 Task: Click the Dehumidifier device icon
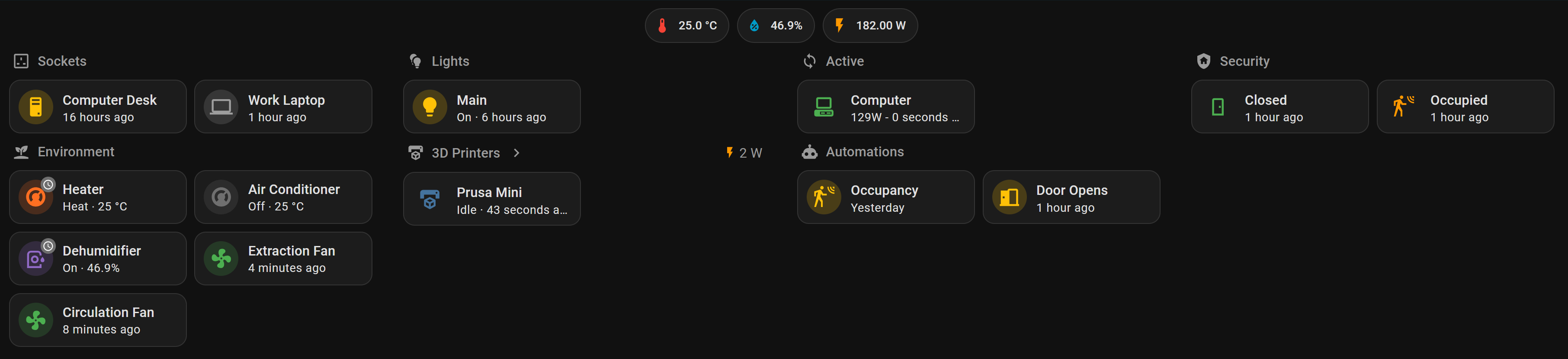(x=35, y=259)
